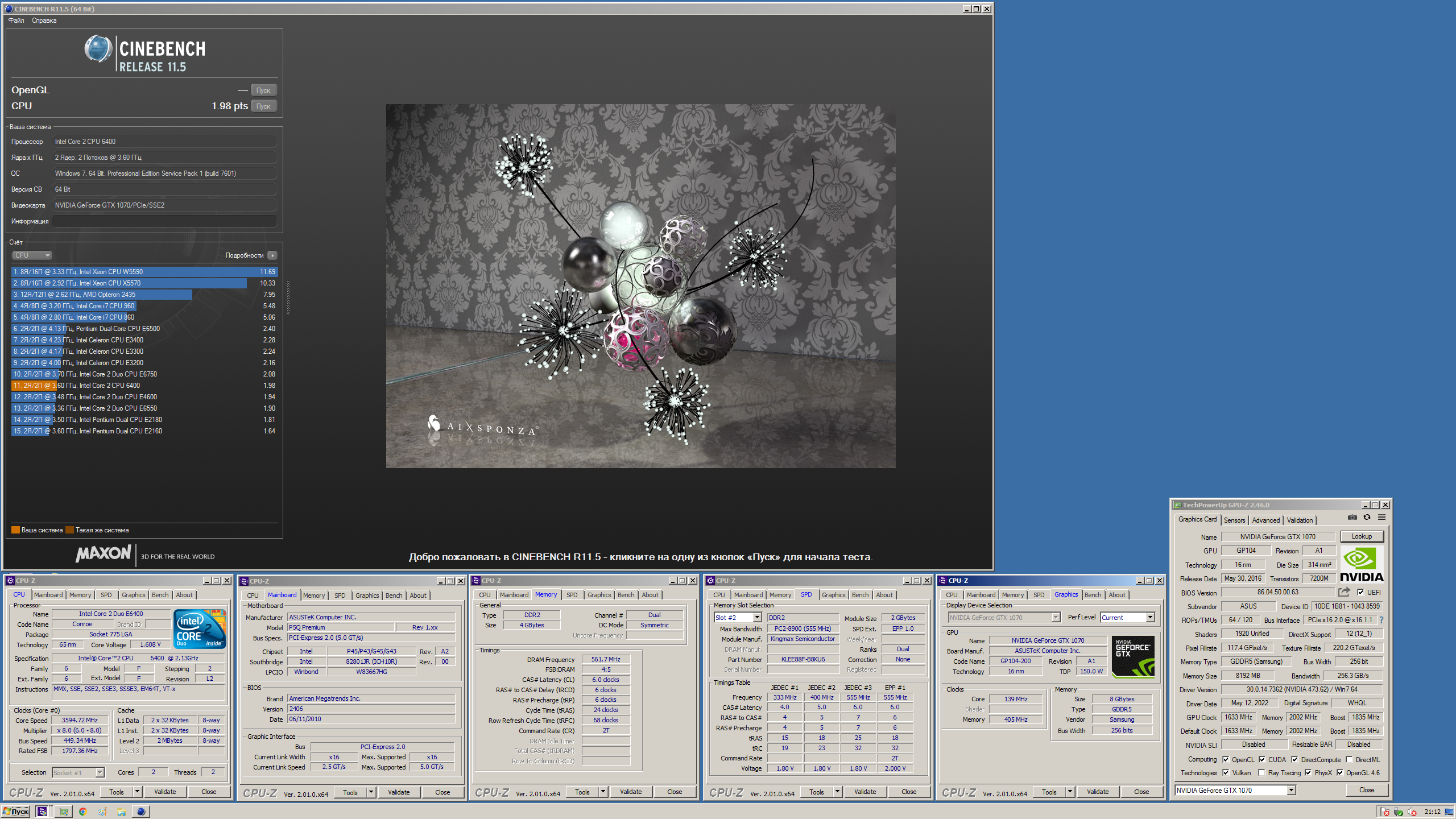
Task: Expand the Tools arrow in CPU-Z SPD window
Action: [x=837, y=791]
